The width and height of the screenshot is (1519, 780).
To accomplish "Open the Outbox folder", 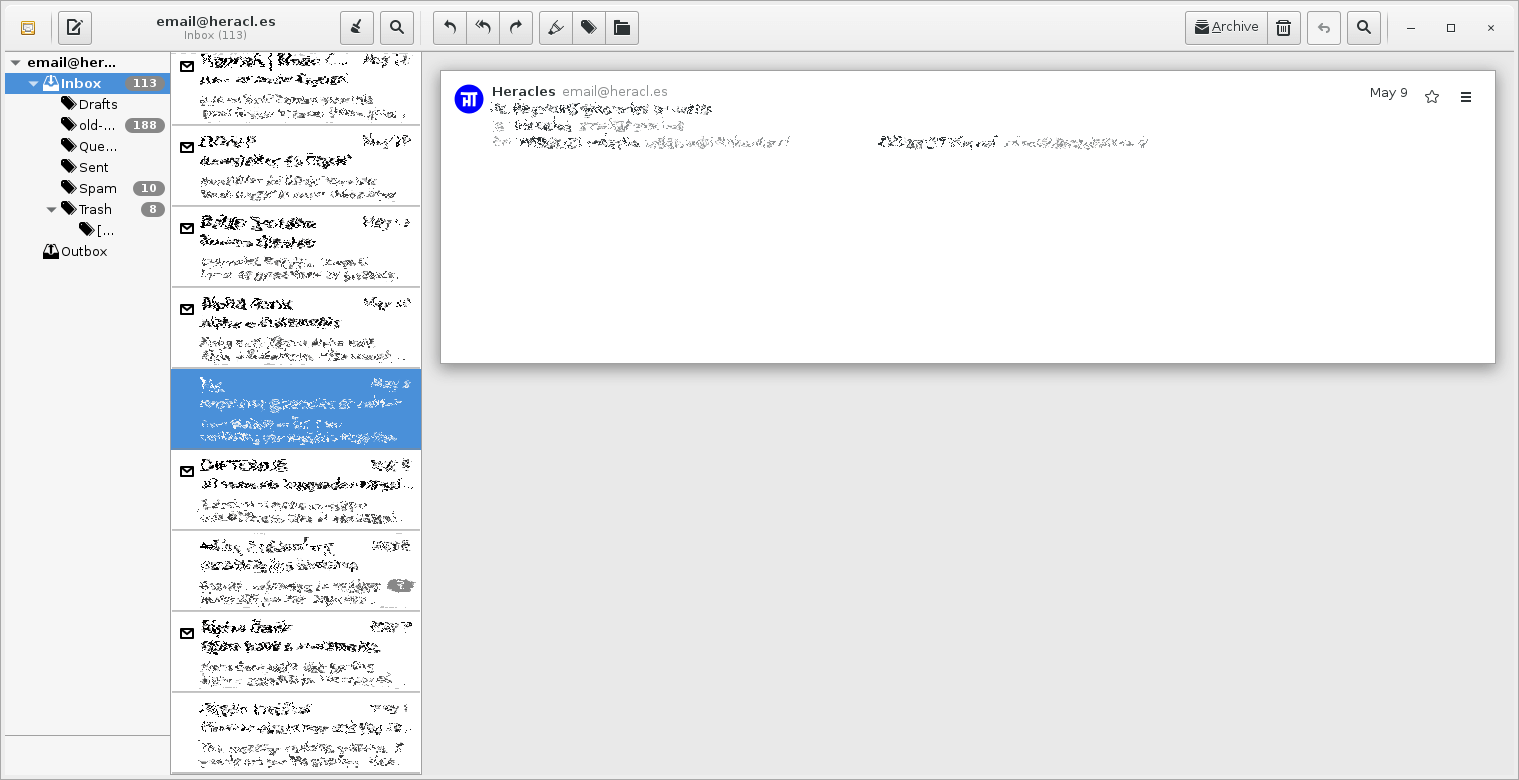I will pyautogui.click(x=83, y=251).
